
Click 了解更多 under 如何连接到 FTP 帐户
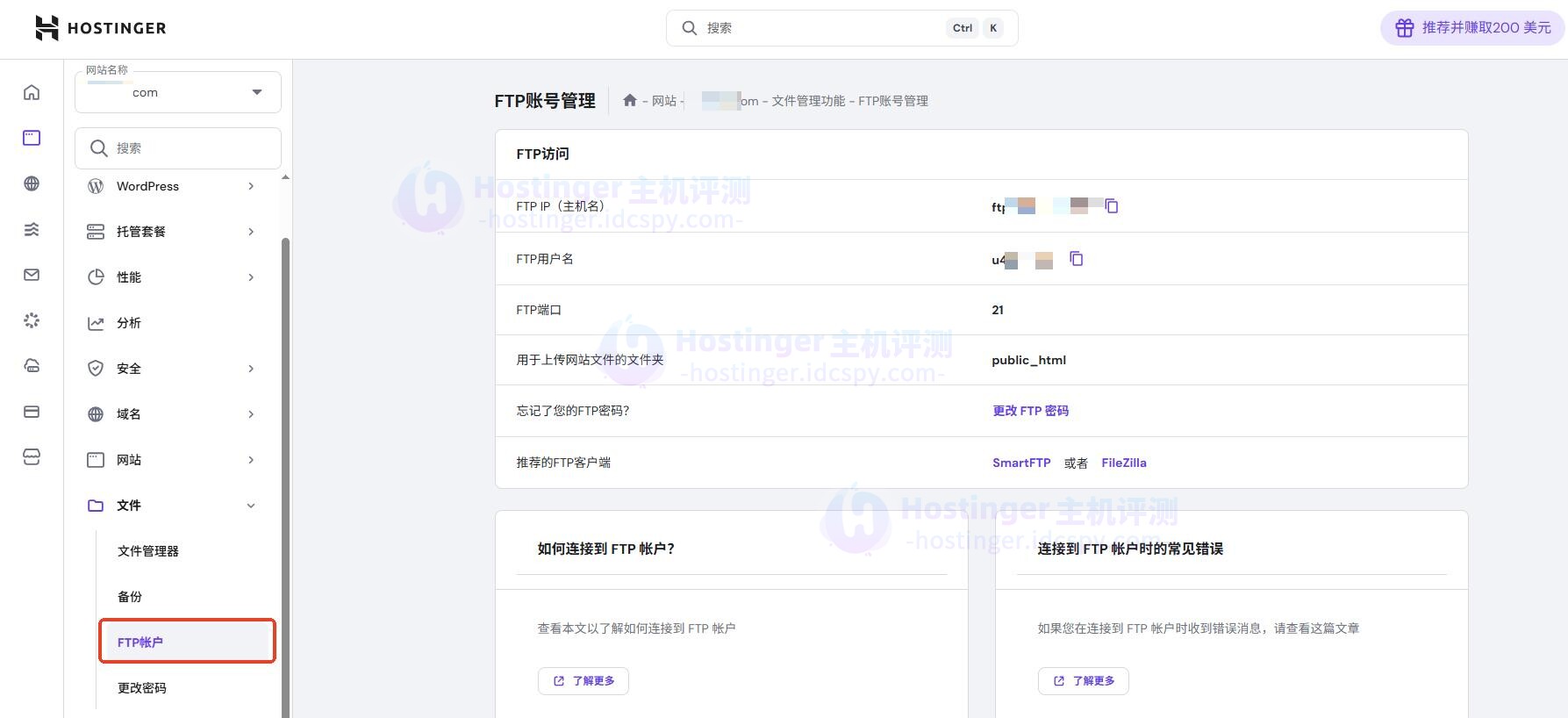pos(584,681)
